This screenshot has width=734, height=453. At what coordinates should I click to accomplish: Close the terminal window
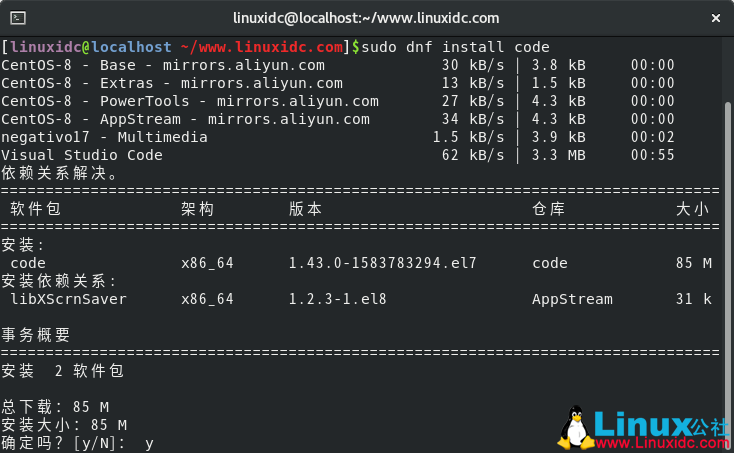[x=716, y=18]
